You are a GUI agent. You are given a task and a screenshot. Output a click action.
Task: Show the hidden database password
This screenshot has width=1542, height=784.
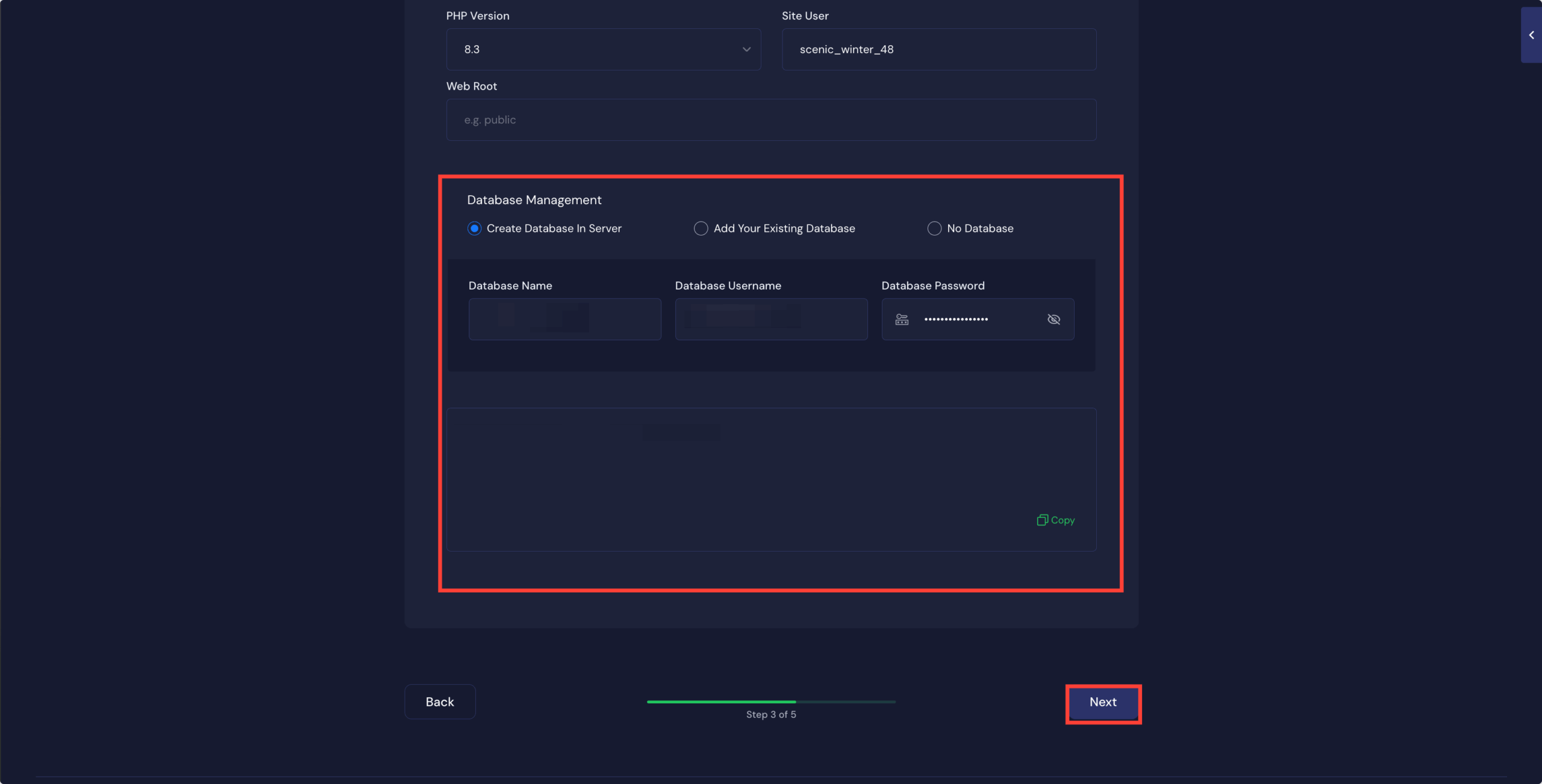(x=1053, y=319)
